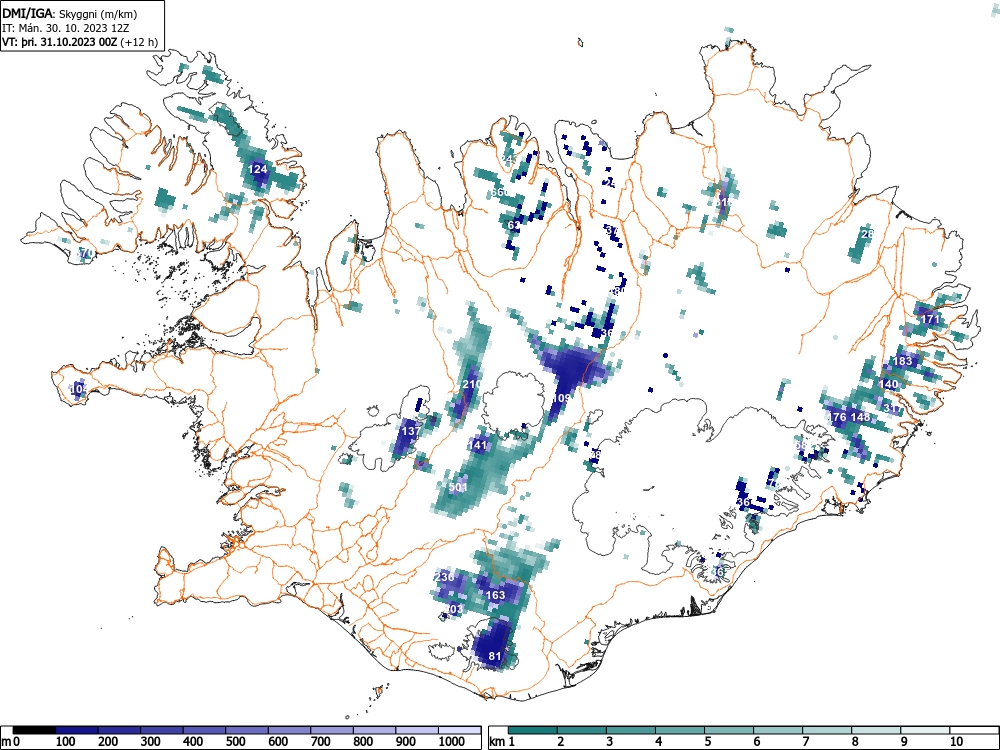Click the 141 visibility value on the map
The width and height of the screenshot is (1000, 750).
point(478,445)
